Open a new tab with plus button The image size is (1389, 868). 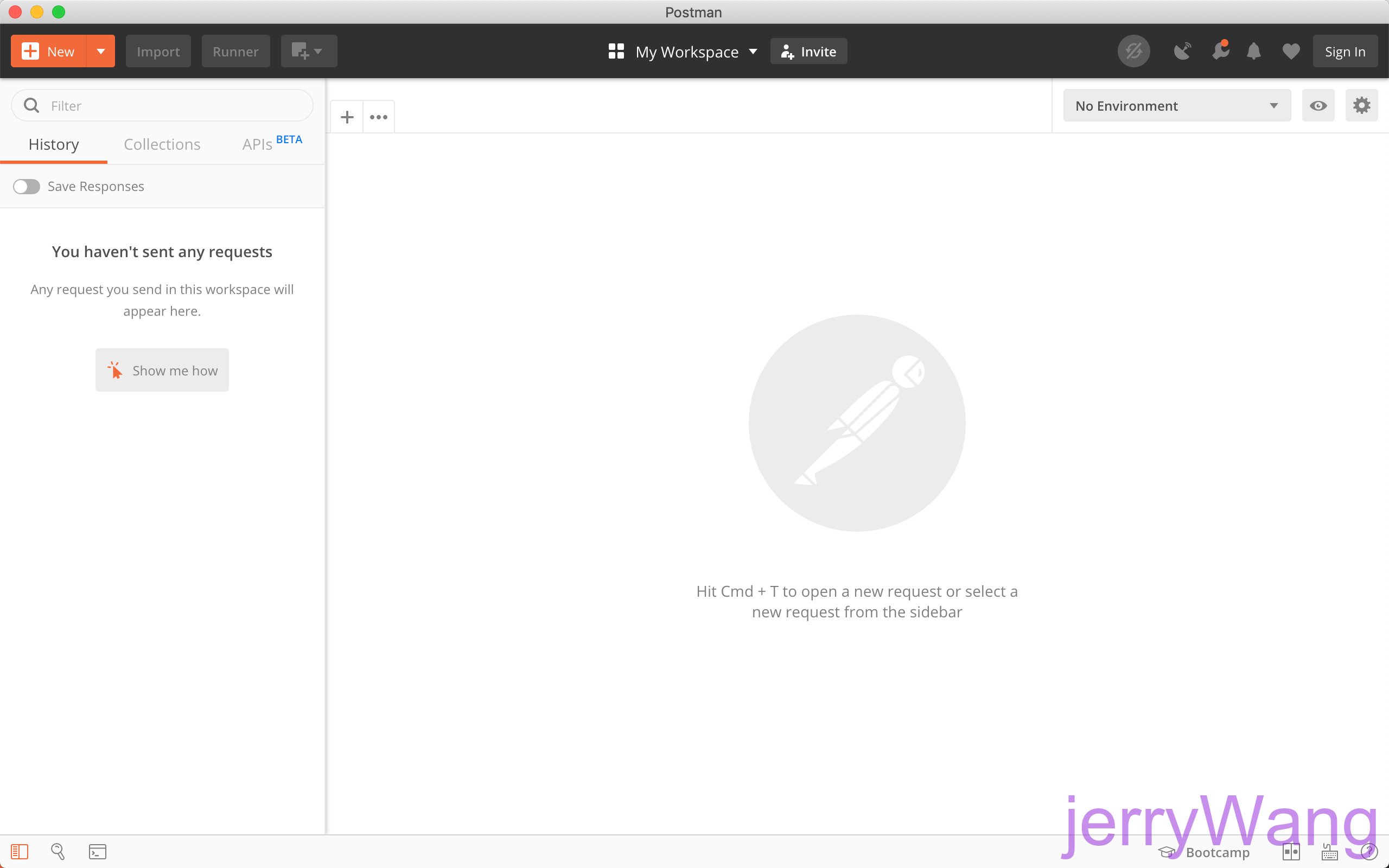[x=347, y=117]
